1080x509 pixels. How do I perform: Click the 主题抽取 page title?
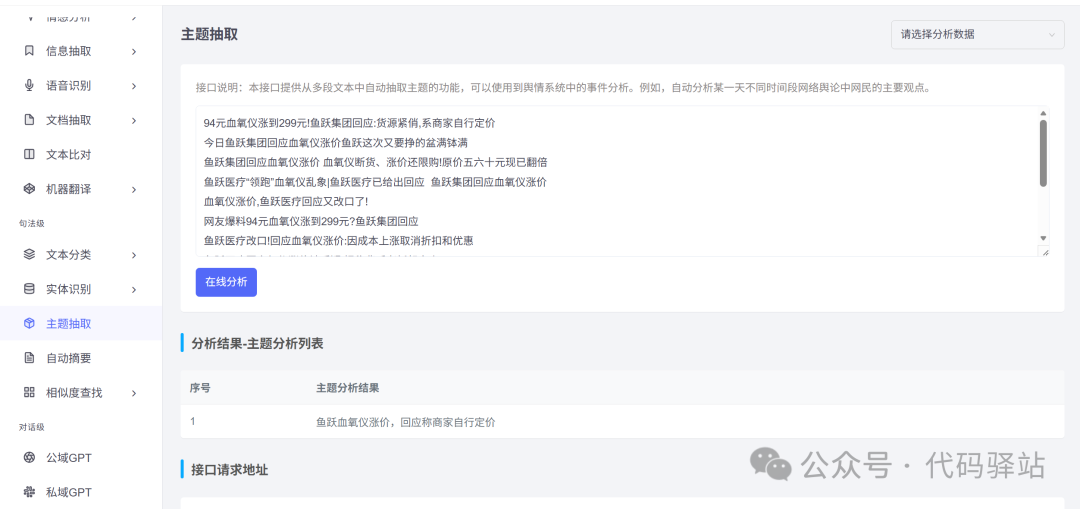209,34
